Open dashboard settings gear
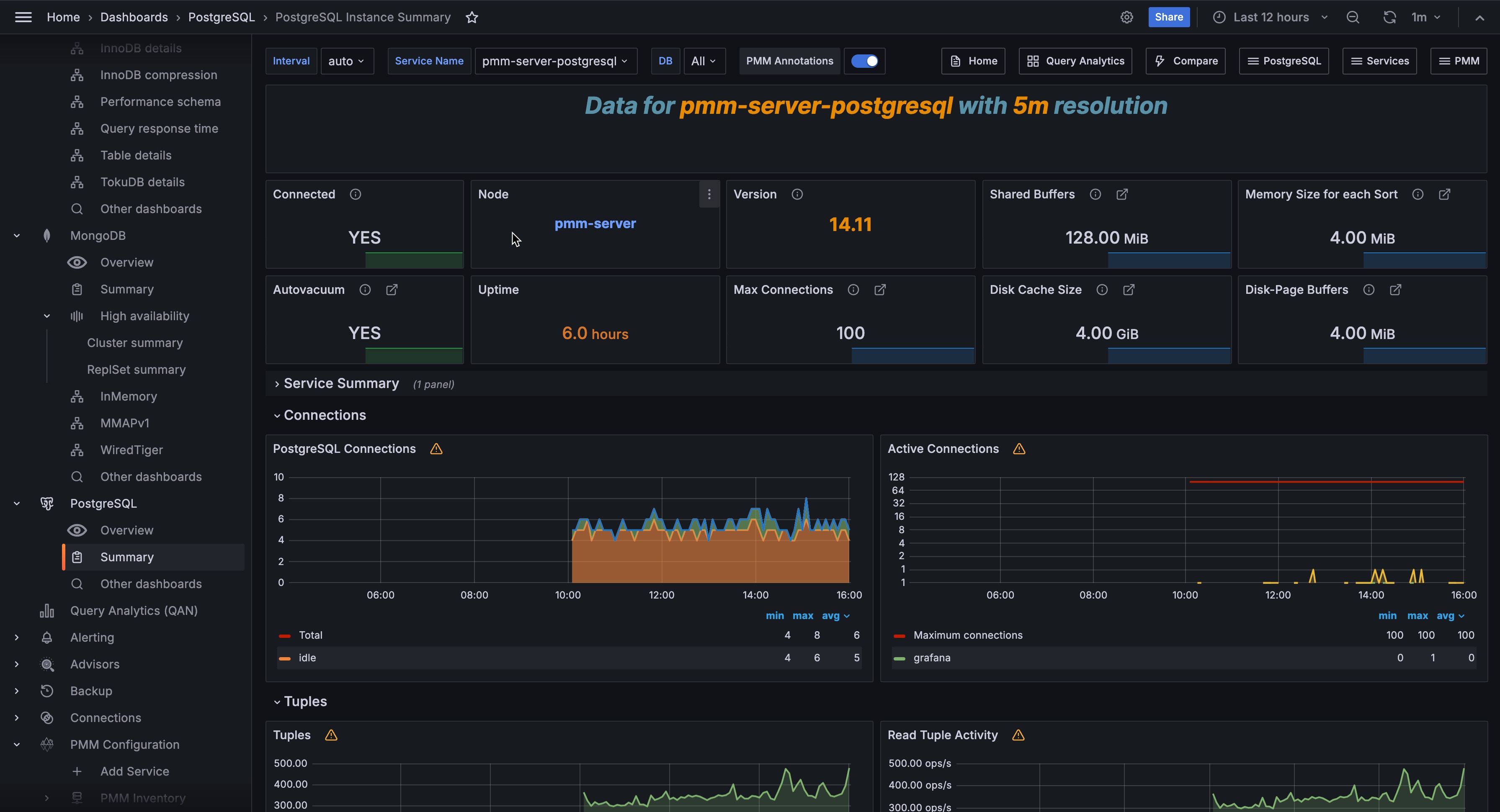1500x812 pixels. [1127, 18]
